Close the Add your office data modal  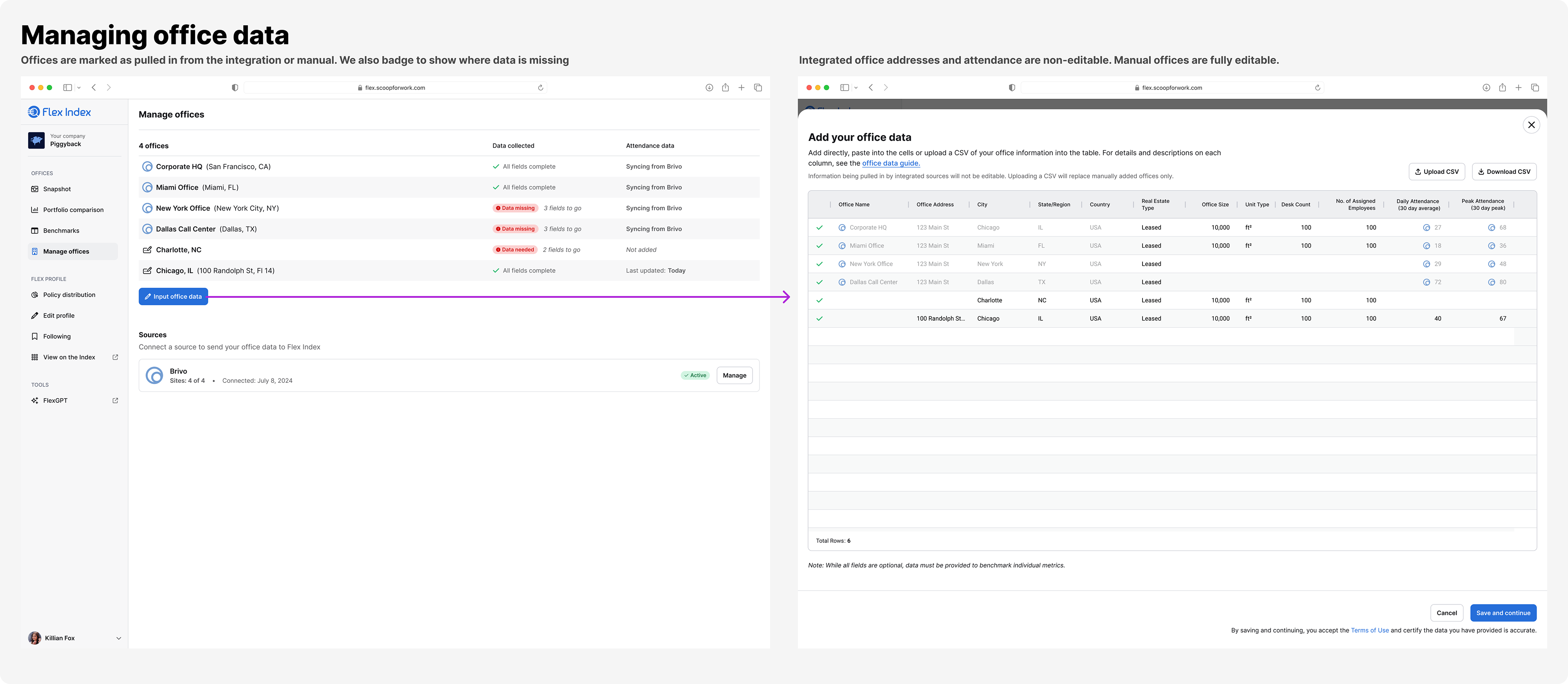[1531, 125]
